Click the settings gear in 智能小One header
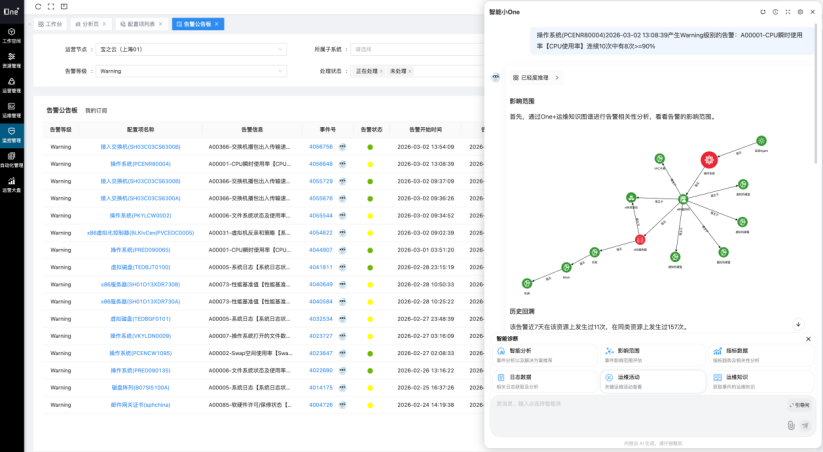This screenshot has width=823, height=452. pyautogui.click(x=800, y=12)
